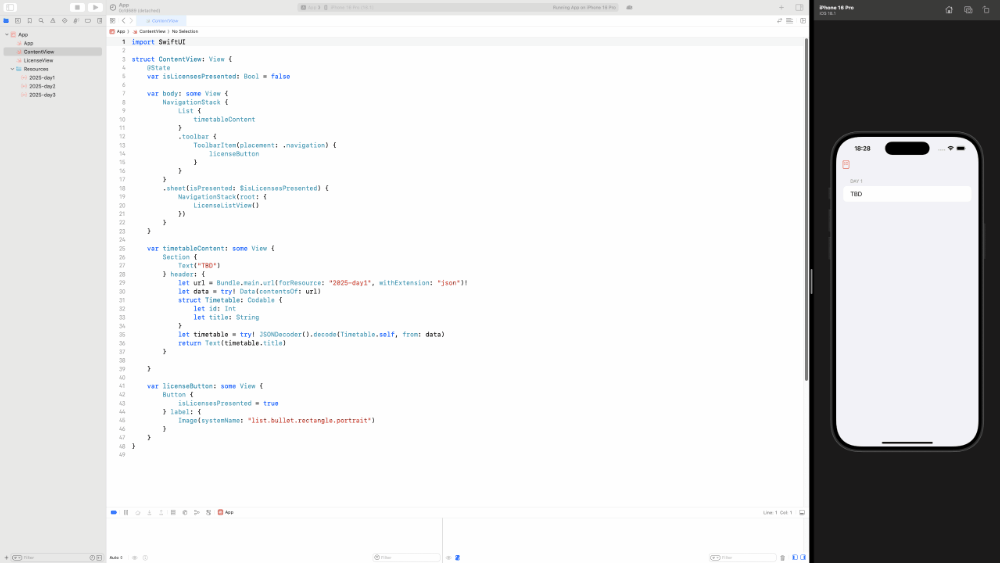Click the variables view Filter field
Image resolution: width=1000 pixels, height=563 pixels.
point(406,558)
